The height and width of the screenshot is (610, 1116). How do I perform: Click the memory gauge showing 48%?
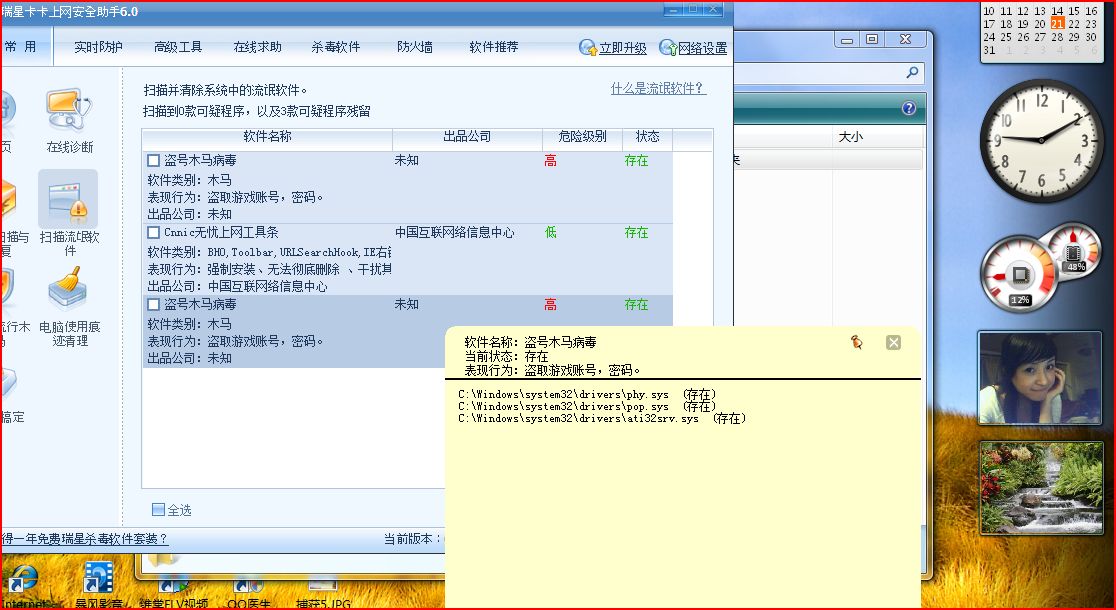(1073, 251)
